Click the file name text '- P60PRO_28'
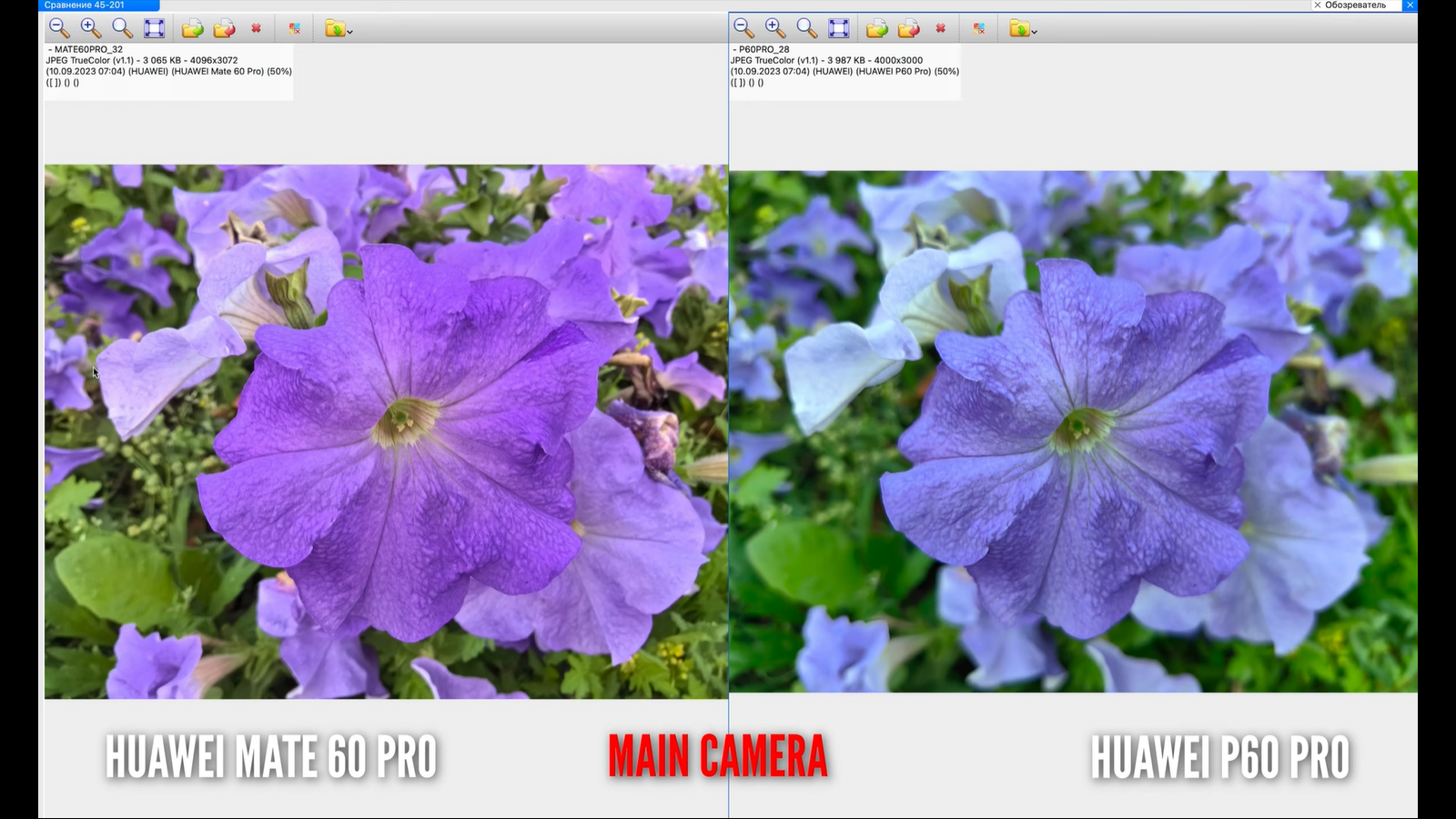Screen dimensions: 1456x819 tap(761, 50)
